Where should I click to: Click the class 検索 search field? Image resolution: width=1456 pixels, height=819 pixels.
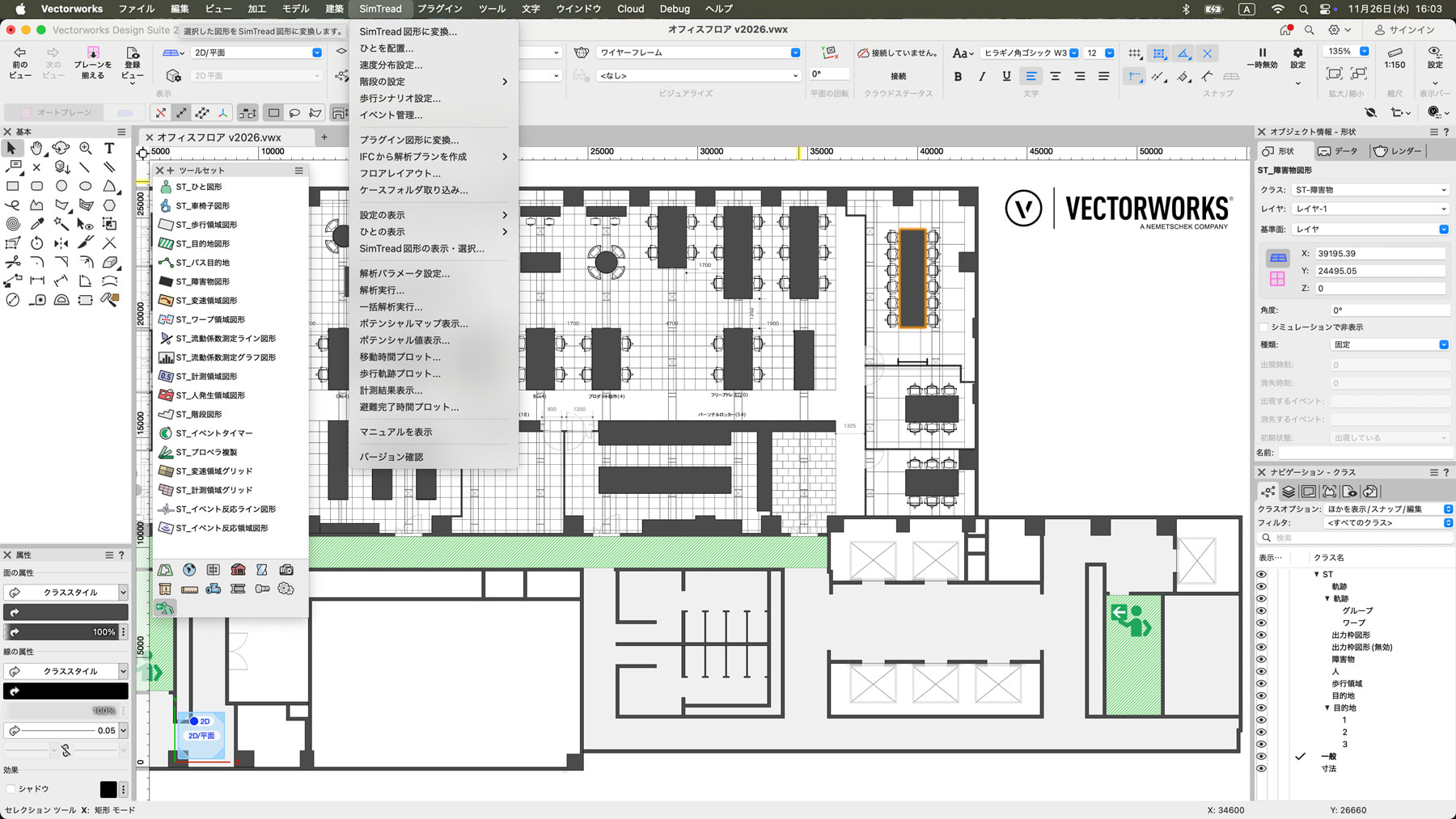(1356, 538)
